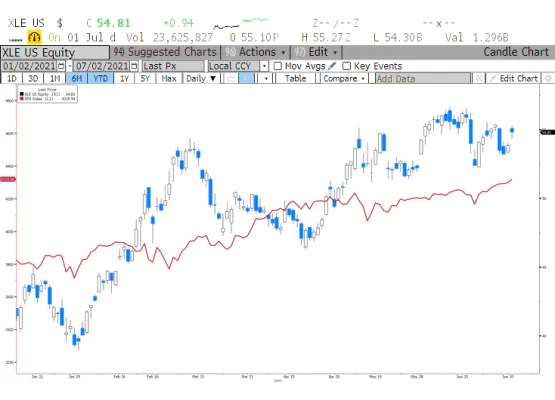Image resolution: width=555 pixels, height=400 pixels.
Task: Open the Local CCY currency dropdown
Action: (x=264, y=66)
